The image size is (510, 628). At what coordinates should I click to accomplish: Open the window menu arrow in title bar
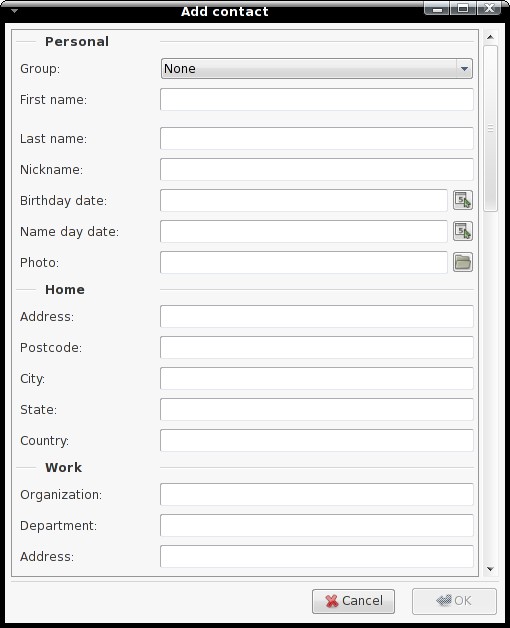coord(14,11)
